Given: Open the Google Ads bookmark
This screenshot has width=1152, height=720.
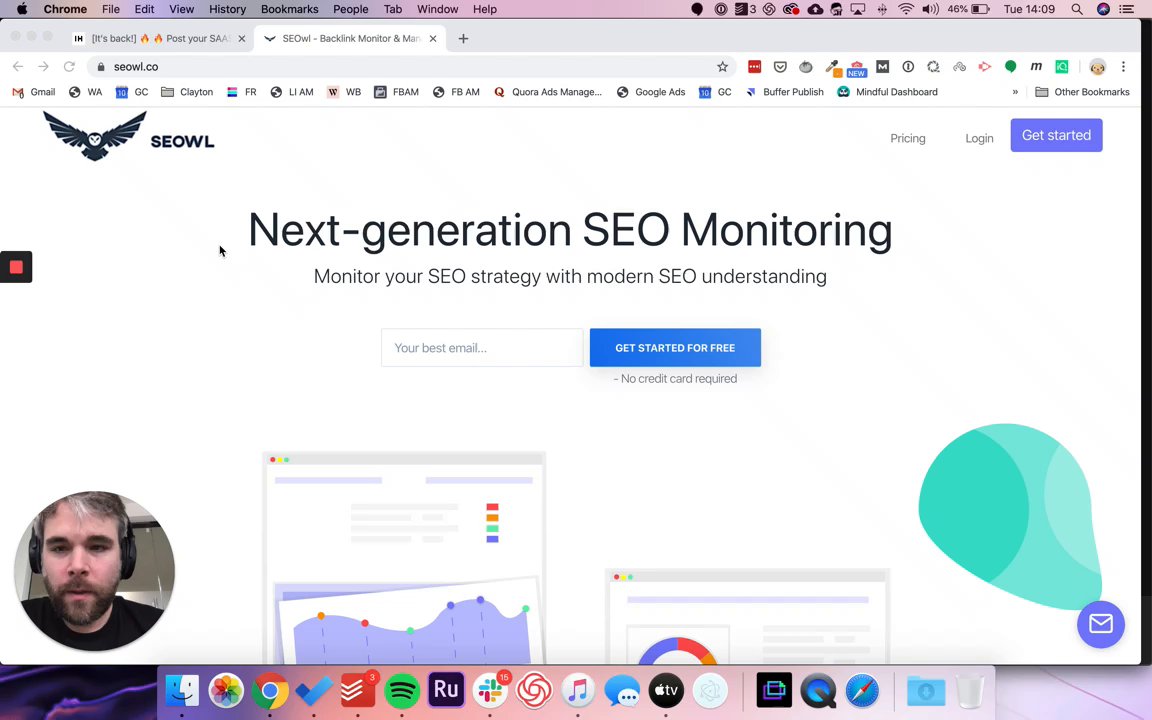Looking at the screenshot, I should click(x=651, y=92).
